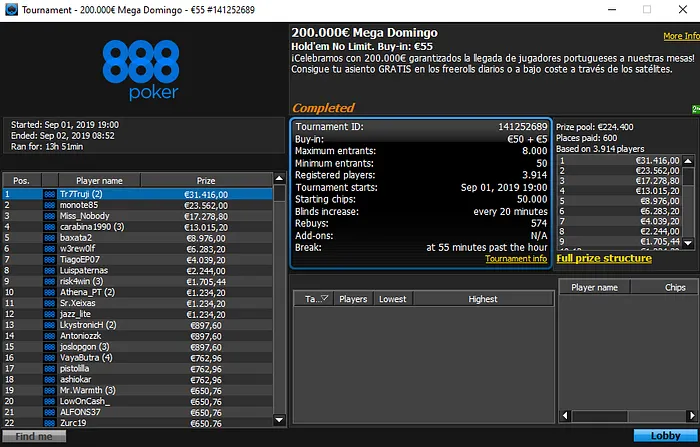Viewport: 700px width, 447px height.
Task: Click the 888 icon beside Antoniozzk
Action: 50,336
